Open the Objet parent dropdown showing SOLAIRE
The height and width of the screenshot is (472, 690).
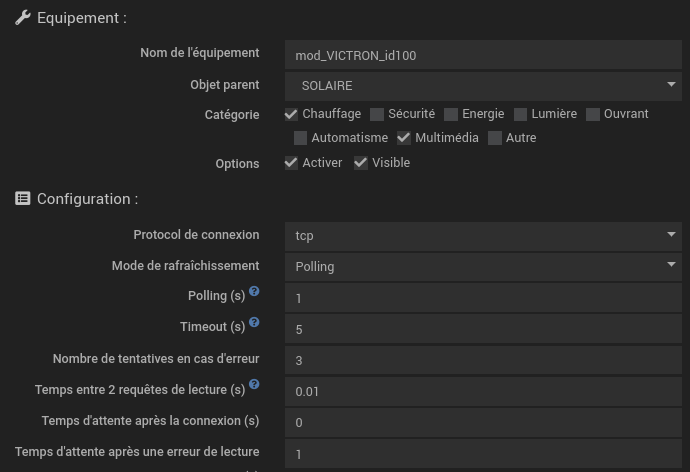click(x=482, y=86)
